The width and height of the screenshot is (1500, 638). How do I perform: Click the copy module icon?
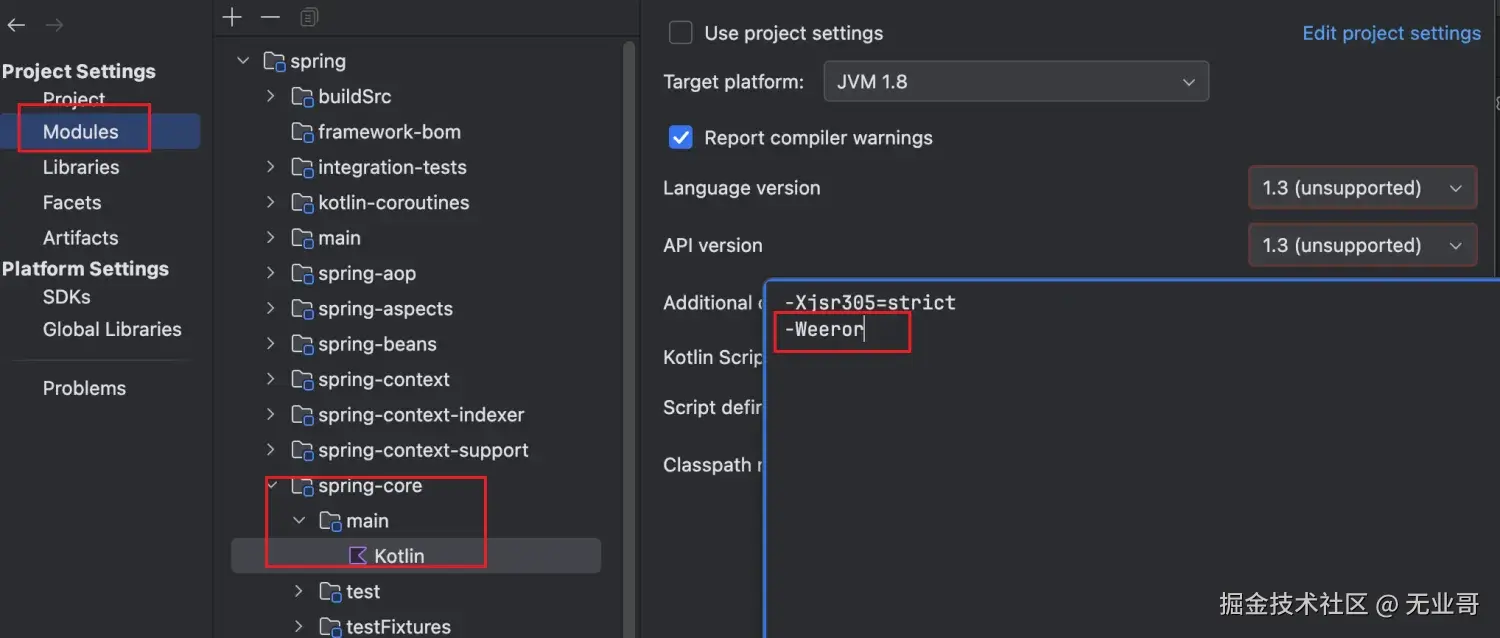pyautogui.click(x=309, y=17)
